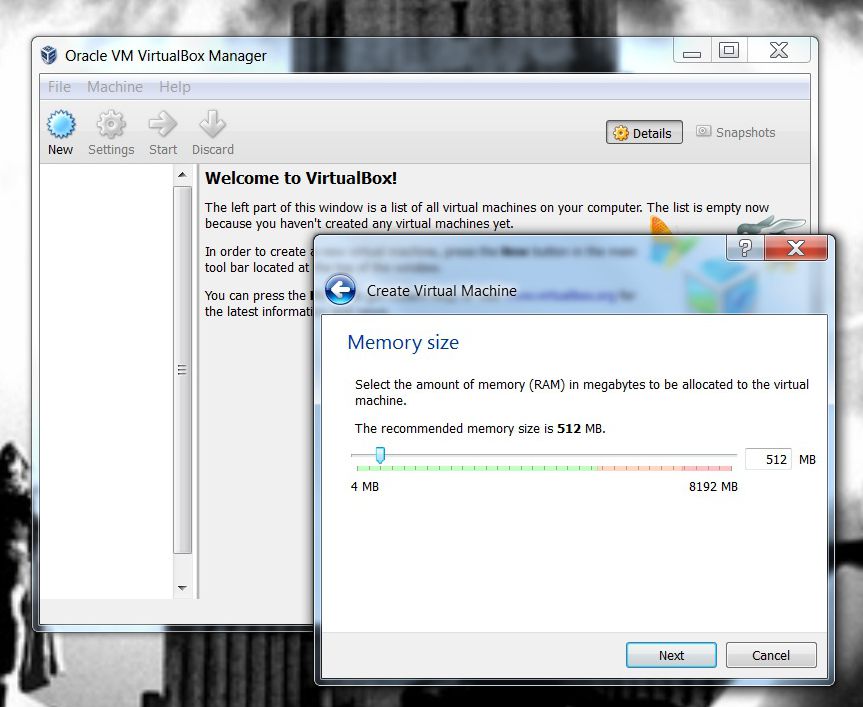Click the 'Create Virtual Machine' wizard title
Image resolution: width=863 pixels, height=707 pixels.
[441, 291]
